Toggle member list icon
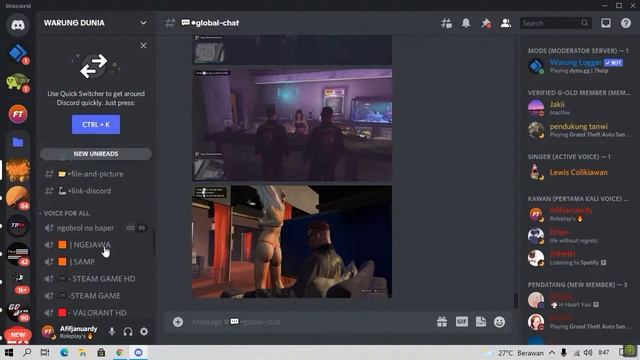The width and height of the screenshot is (640, 360). (x=506, y=23)
